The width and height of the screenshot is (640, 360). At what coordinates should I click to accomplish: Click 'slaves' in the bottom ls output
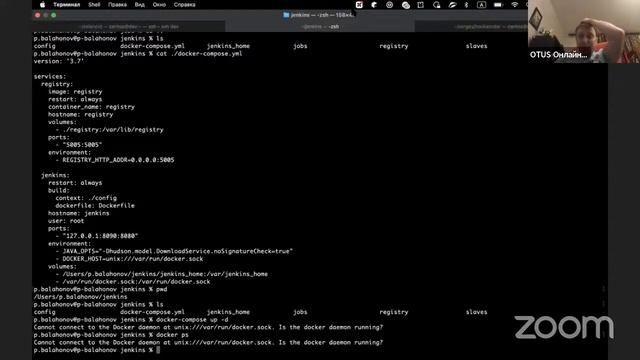click(476, 312)
